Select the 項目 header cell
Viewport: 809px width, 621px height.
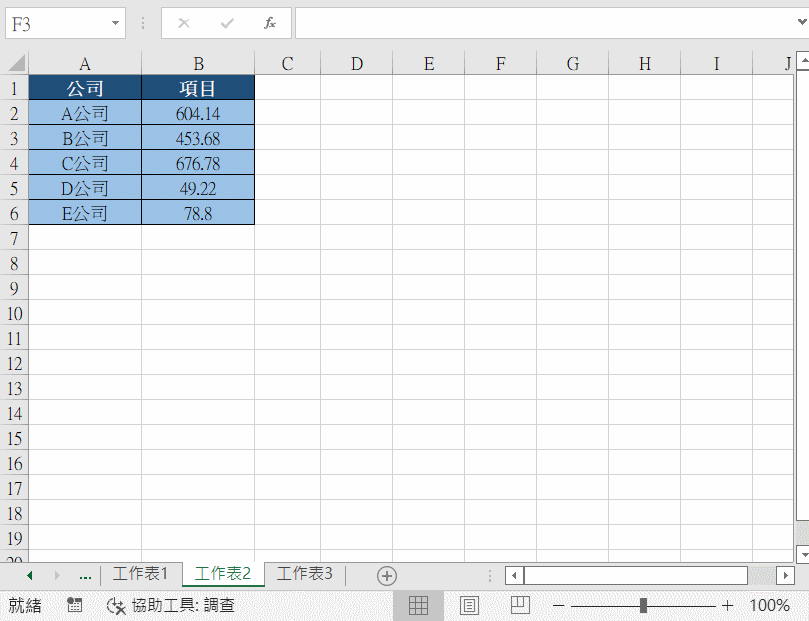click(198, 88)
